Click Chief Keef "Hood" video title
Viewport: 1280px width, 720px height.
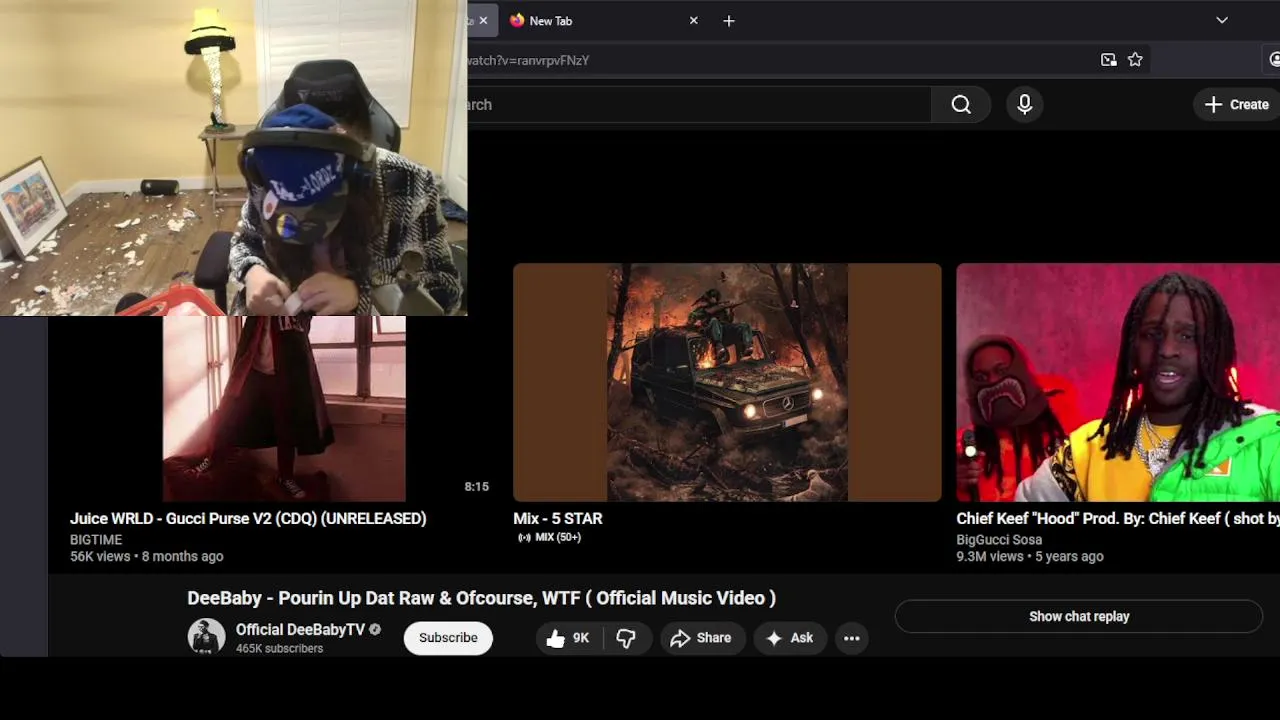[1118, 518]
